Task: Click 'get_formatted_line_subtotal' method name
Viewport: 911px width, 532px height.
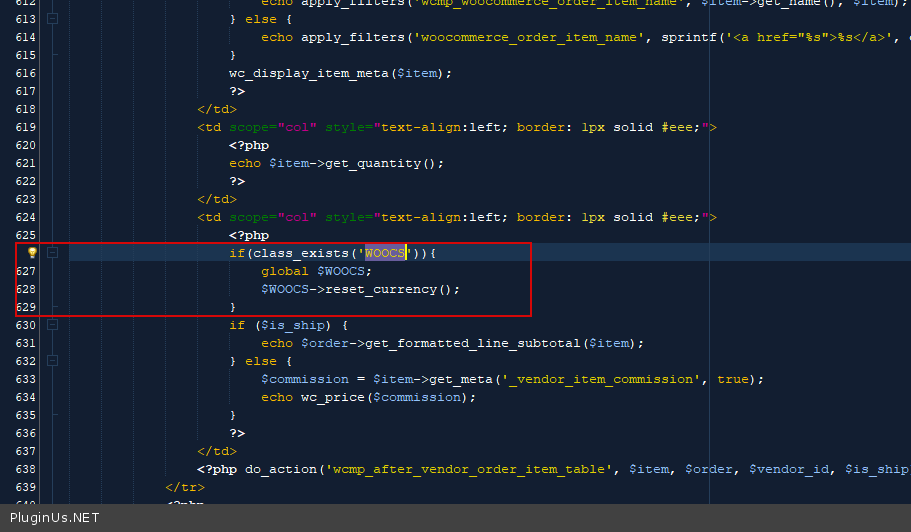Action: [472, 343]
